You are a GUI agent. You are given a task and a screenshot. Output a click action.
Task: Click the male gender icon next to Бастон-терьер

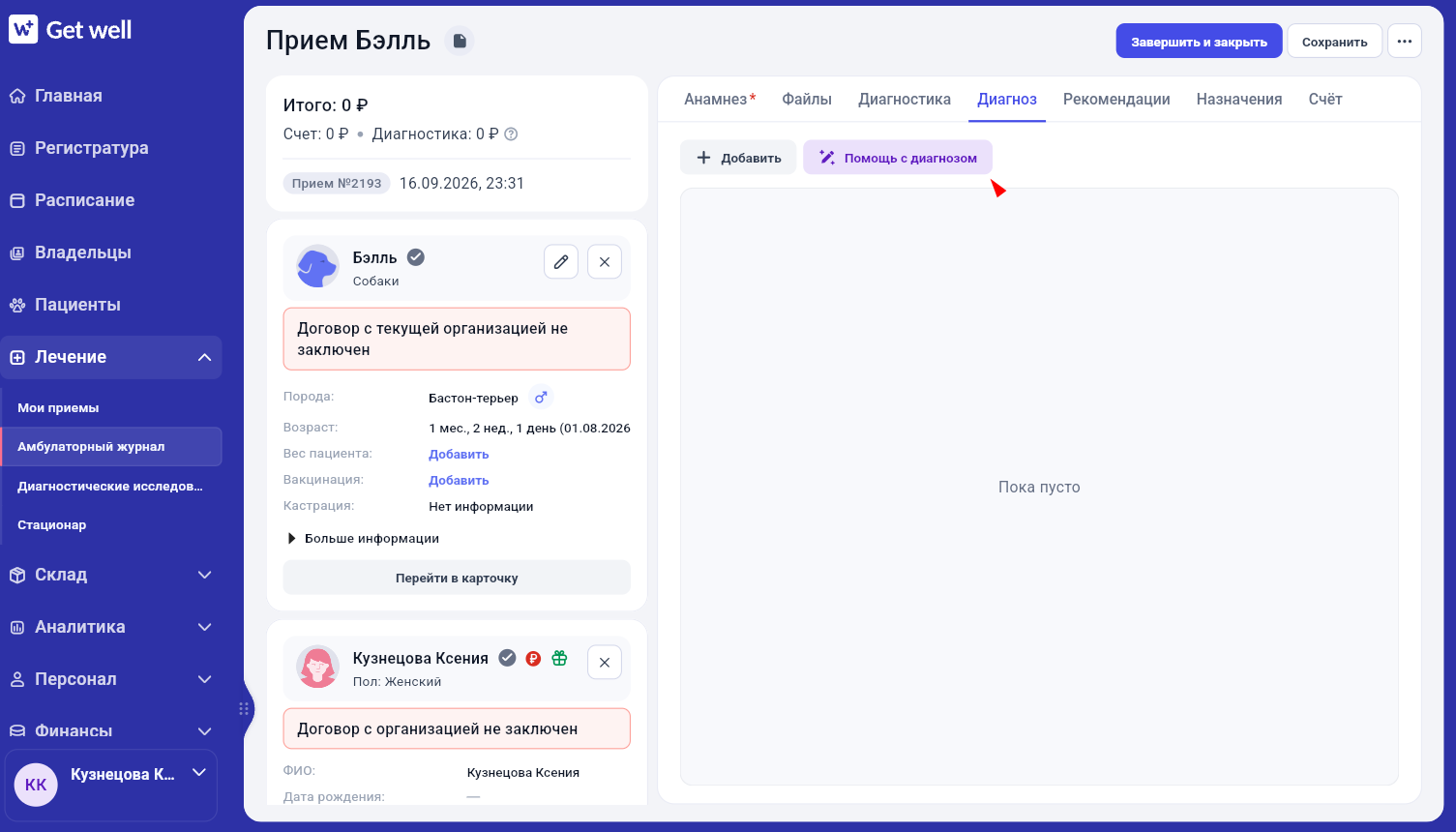pos(541,398)
